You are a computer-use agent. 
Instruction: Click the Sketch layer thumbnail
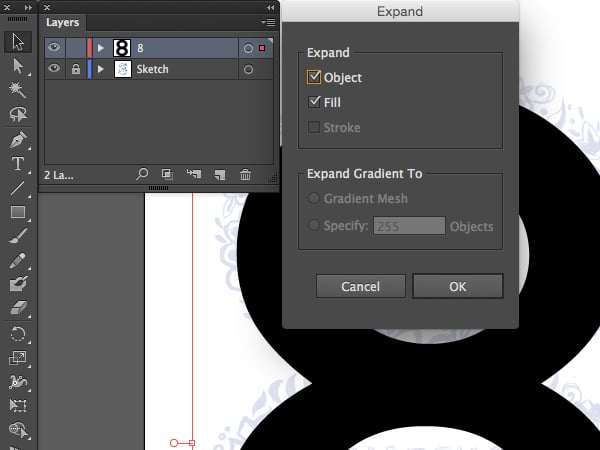tap(123, 69)
